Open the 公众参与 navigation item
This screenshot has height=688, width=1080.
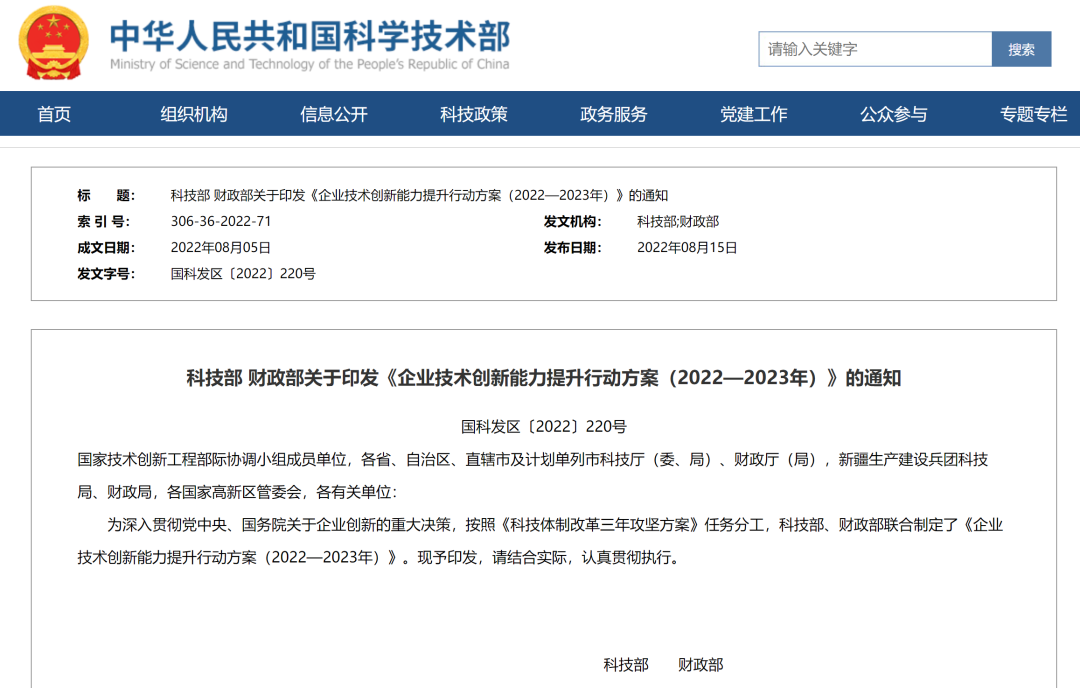click(x=893, y=114)
